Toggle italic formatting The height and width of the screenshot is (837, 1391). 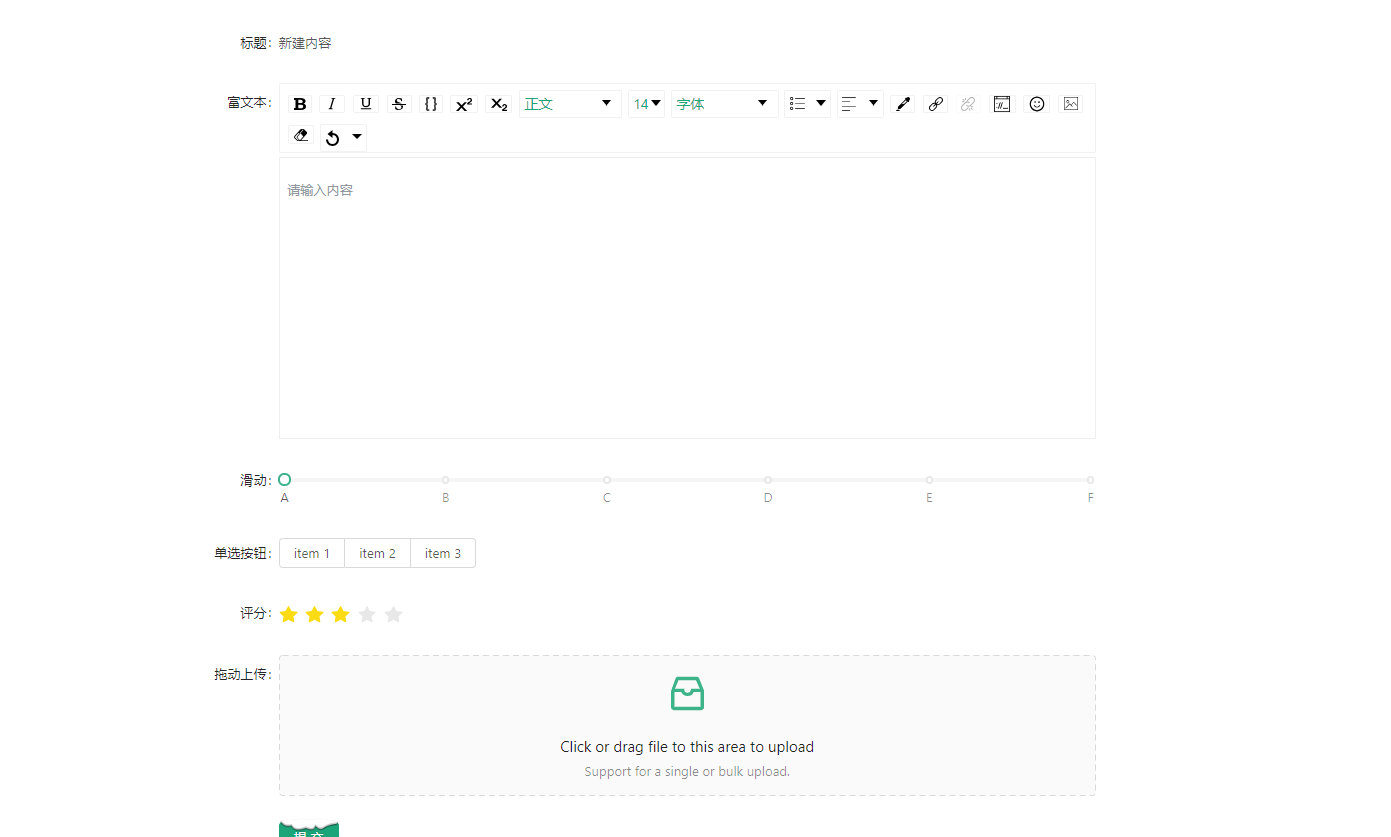(332, 104)
